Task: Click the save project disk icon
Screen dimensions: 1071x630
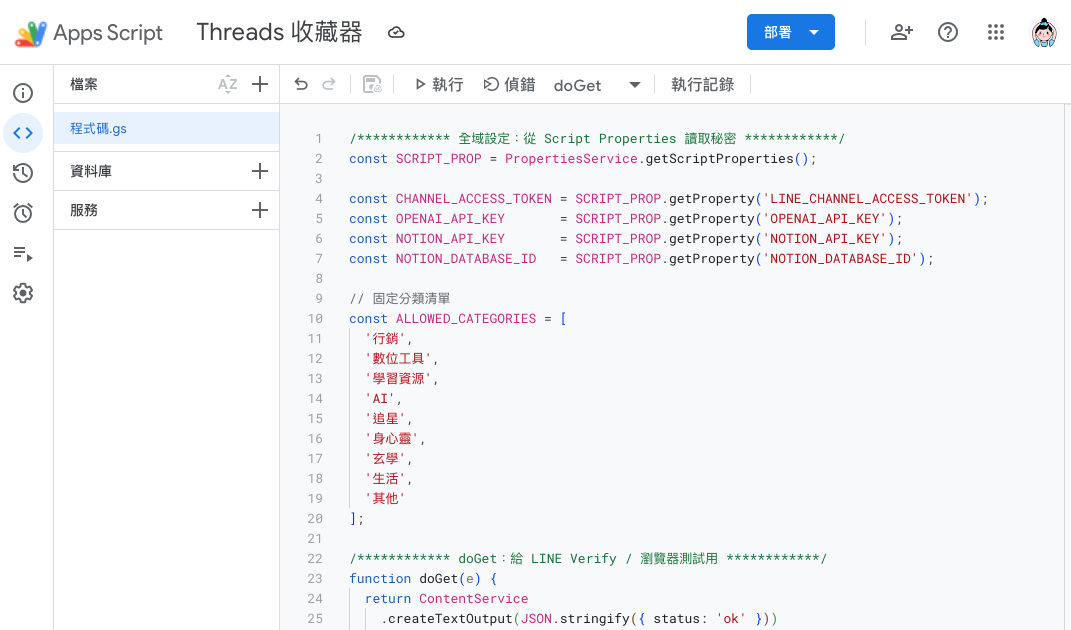Action: tap(372, 85)
